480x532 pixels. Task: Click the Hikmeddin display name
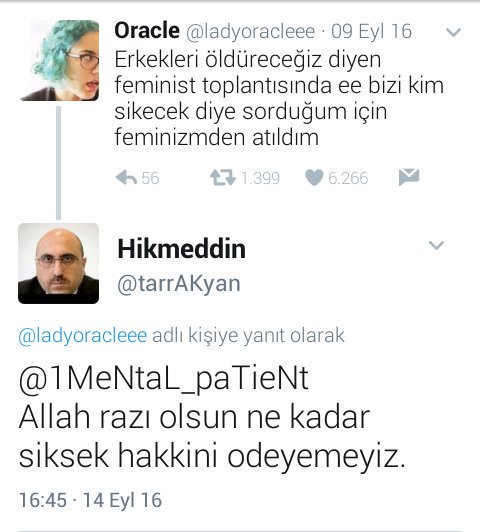[181, 249]
